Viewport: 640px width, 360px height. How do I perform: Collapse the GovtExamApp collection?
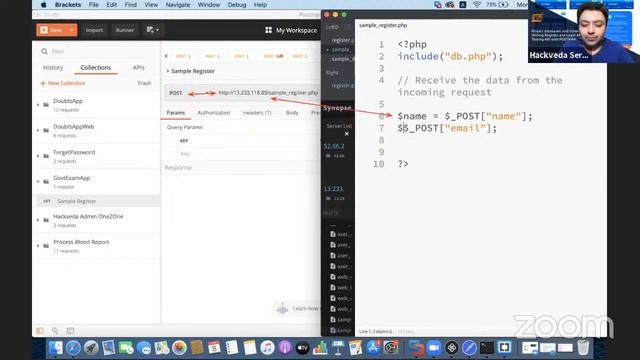[38, 182]
